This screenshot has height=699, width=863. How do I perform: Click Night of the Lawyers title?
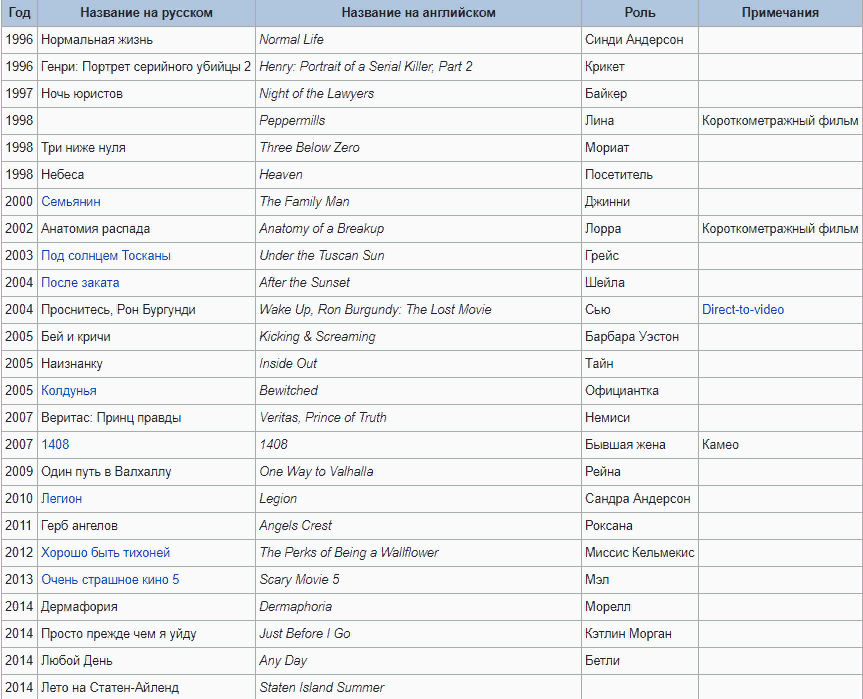coord(316,94)
